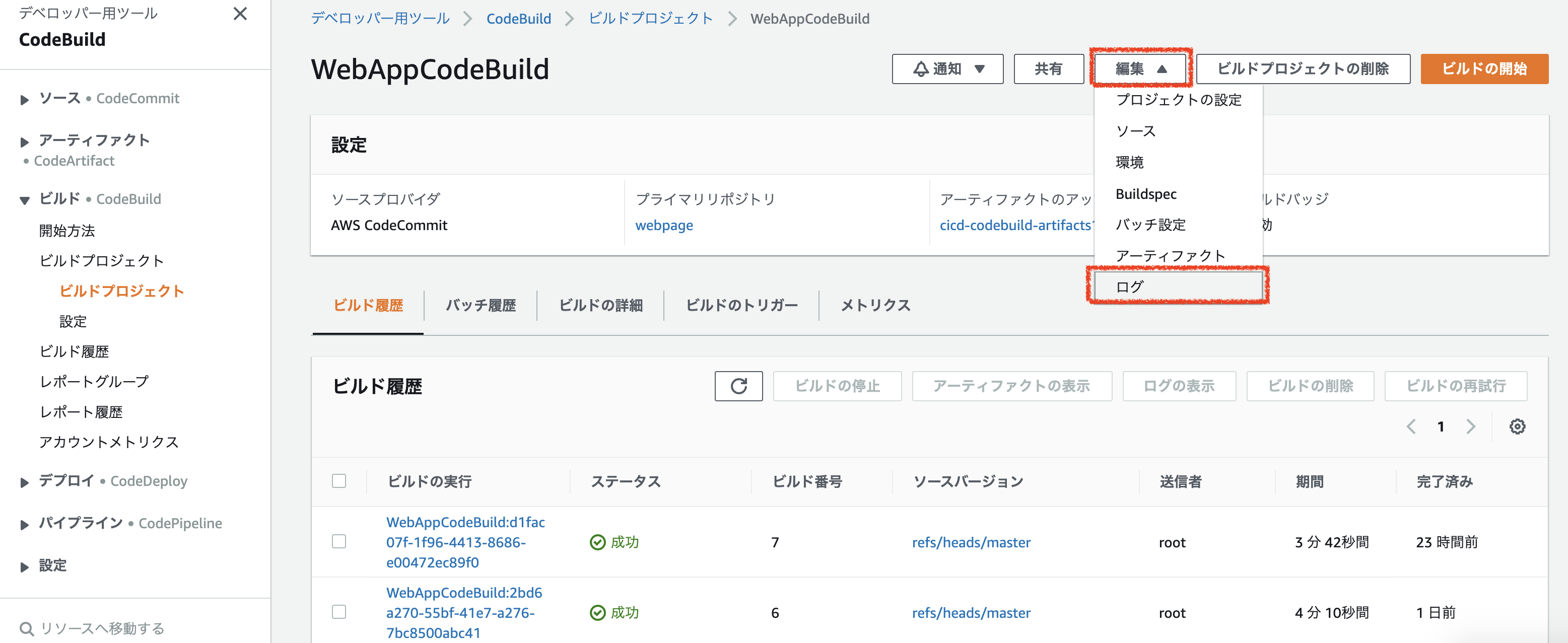Close the developer tools side panel
The height and width of the screenshot is (643, 1568).
click(x=240, y=14)
